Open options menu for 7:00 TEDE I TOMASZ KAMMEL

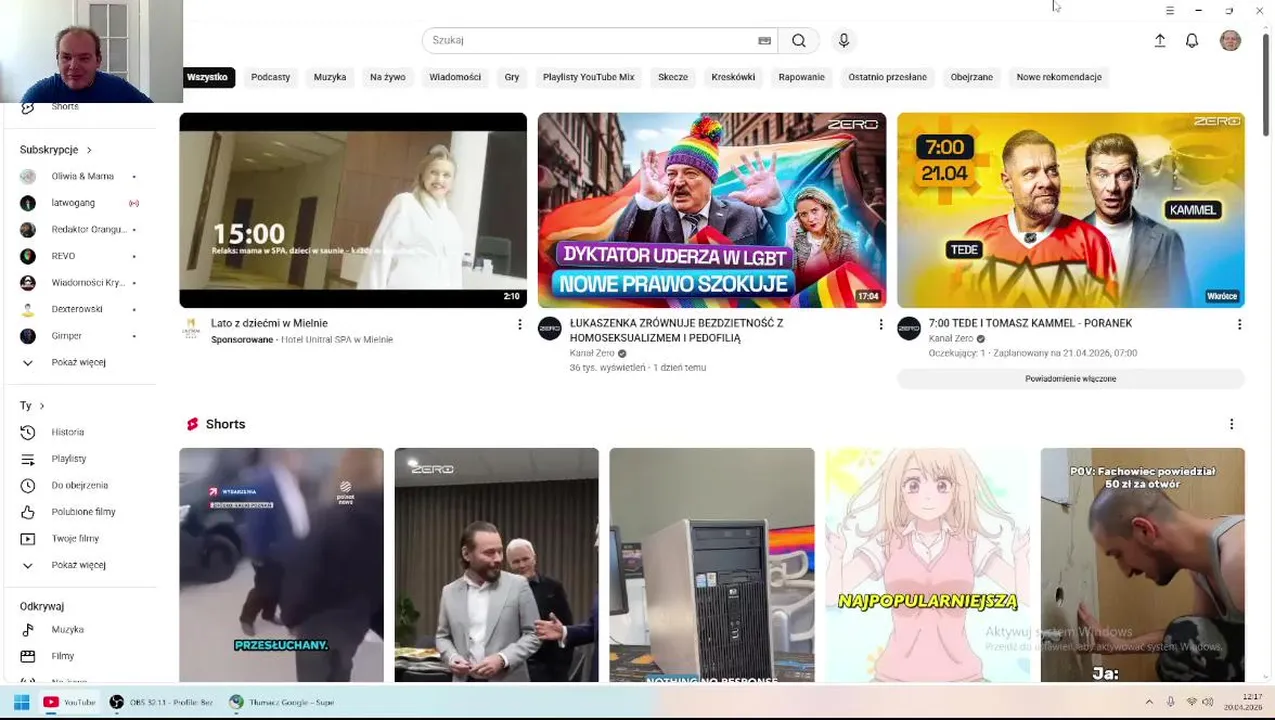click(x=1239, y=324)
